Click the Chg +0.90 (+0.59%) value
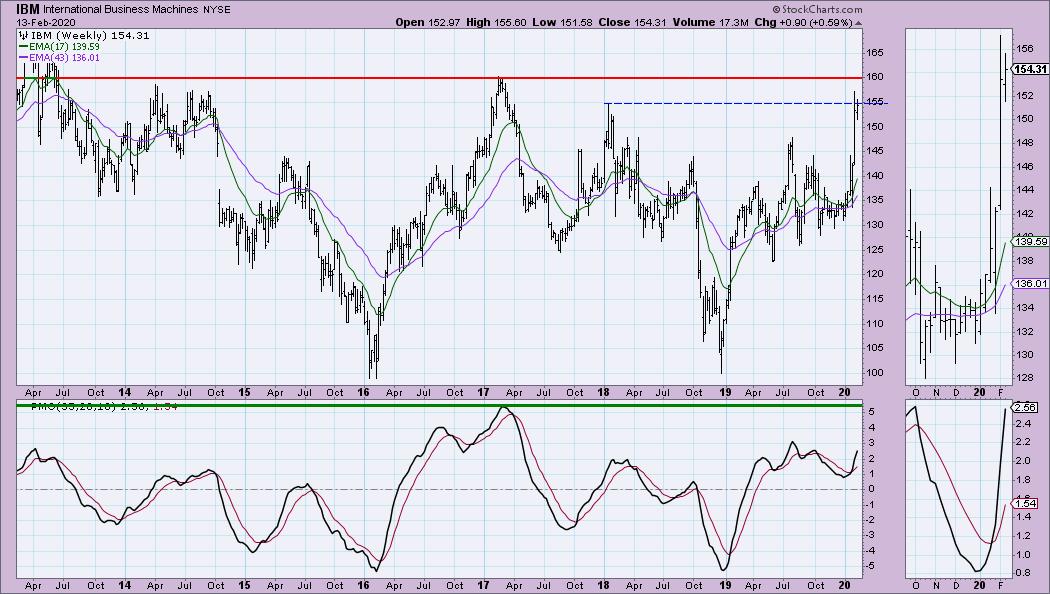This screenshot has width=1050, height=594. click(804, 22)
